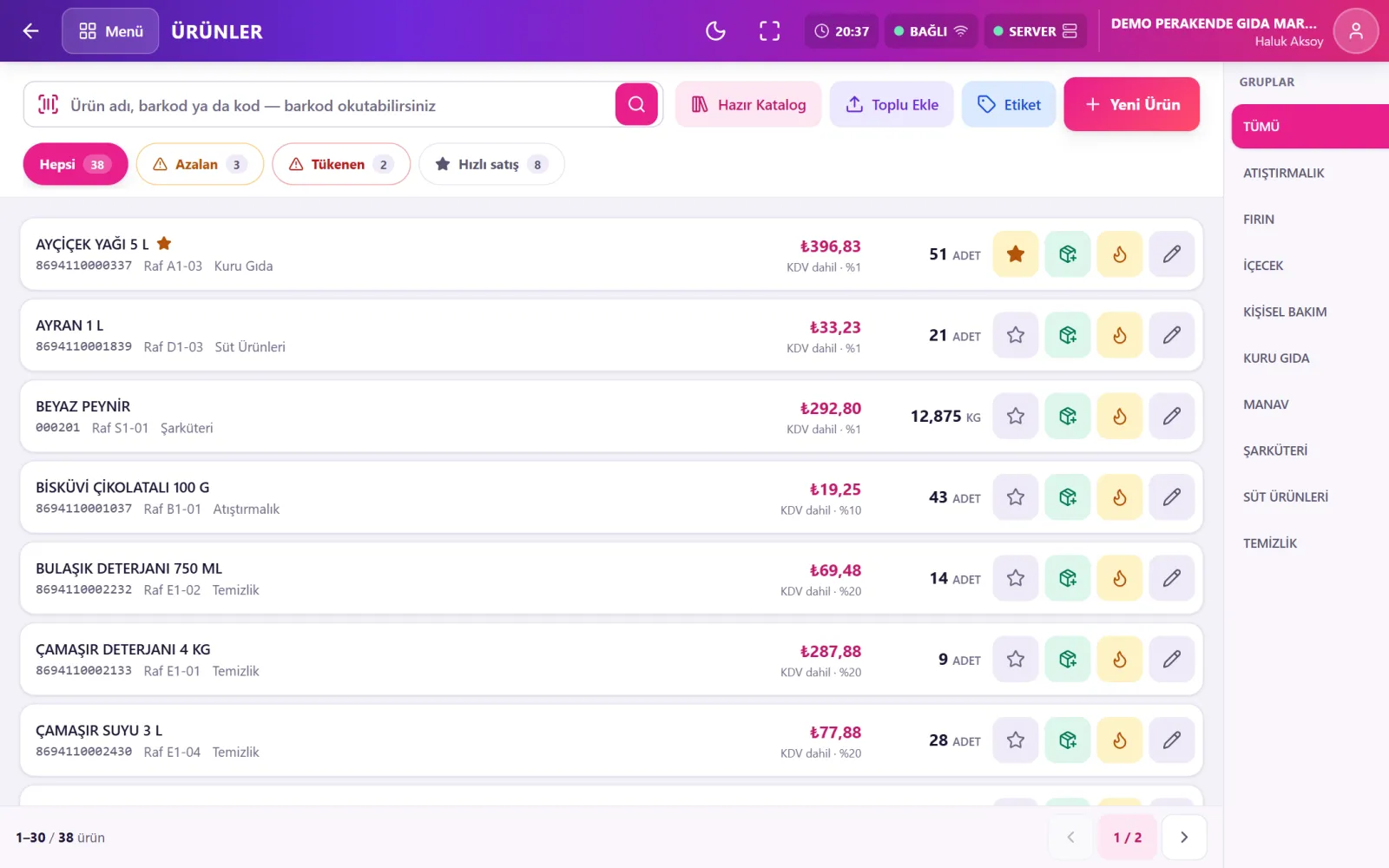The width and height of the screenshot is (1389, 868).
Task: Click flame icon for BEYAZ PEYNİR
Action: (x=1120, y=416)
